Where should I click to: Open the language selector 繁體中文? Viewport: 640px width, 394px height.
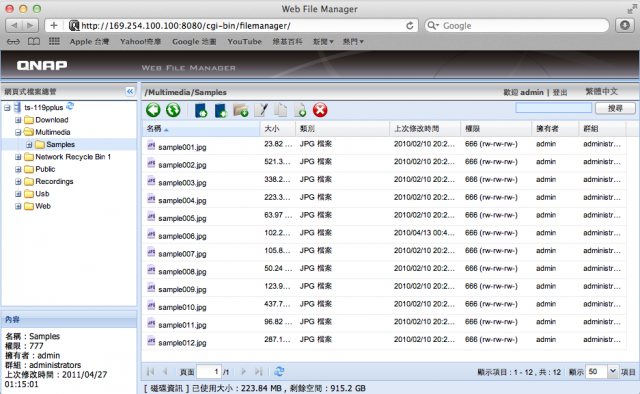602,91
